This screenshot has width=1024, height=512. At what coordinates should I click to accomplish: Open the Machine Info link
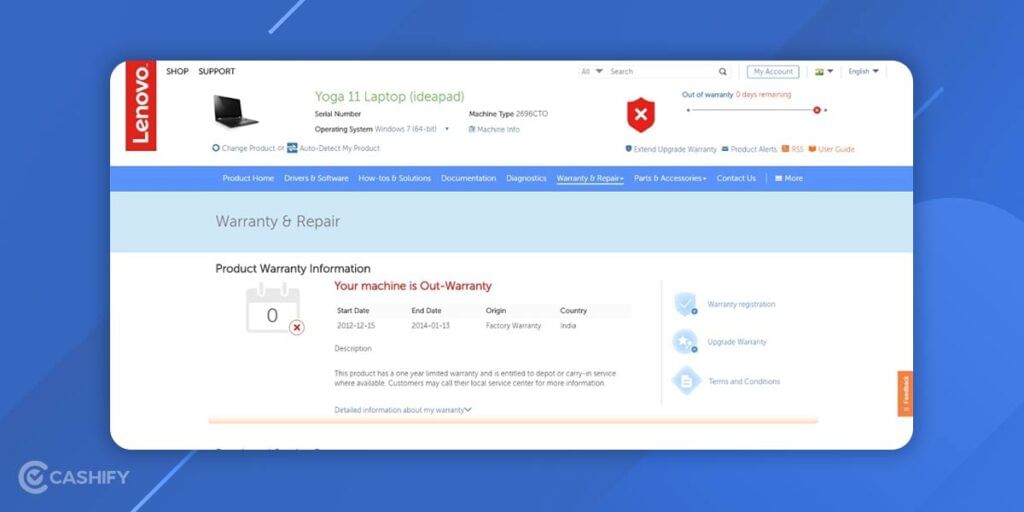494,129
